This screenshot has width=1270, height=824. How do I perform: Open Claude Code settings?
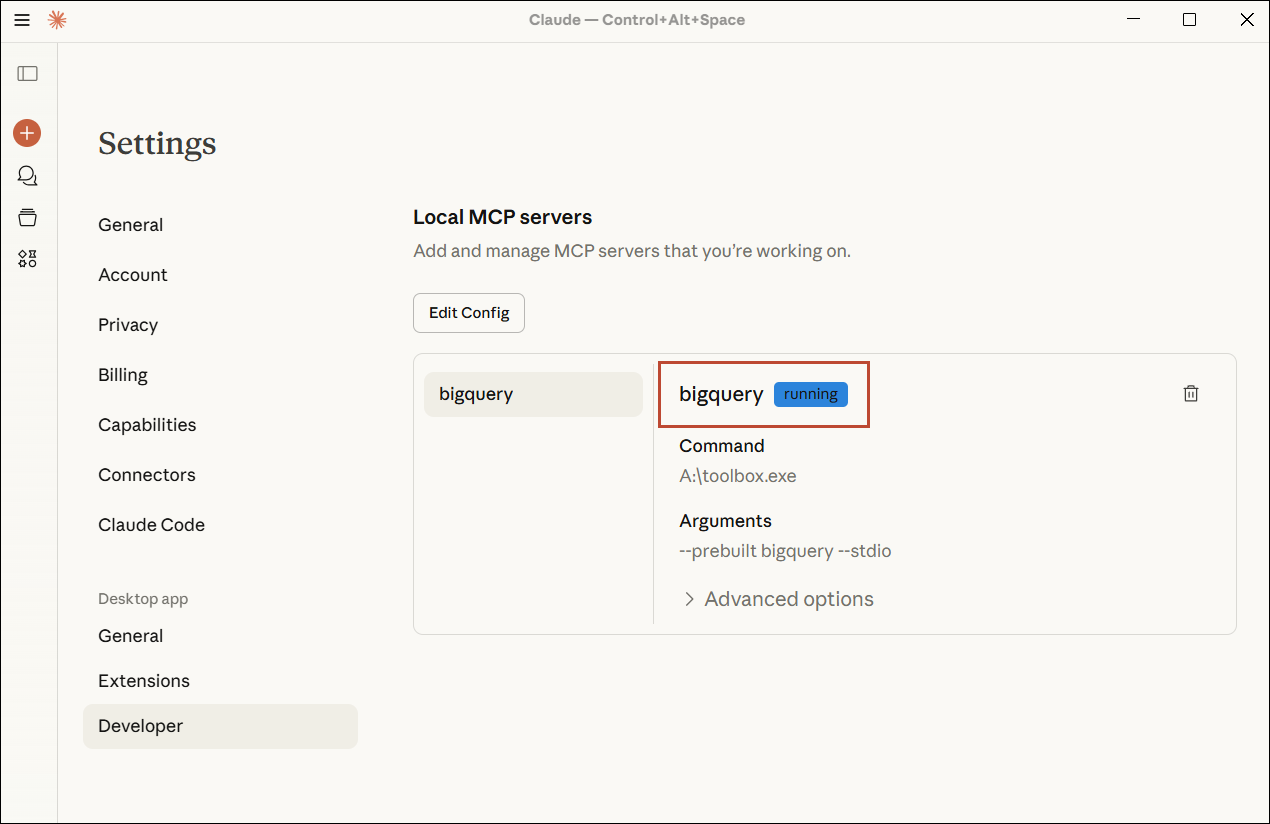coord(151,525)
